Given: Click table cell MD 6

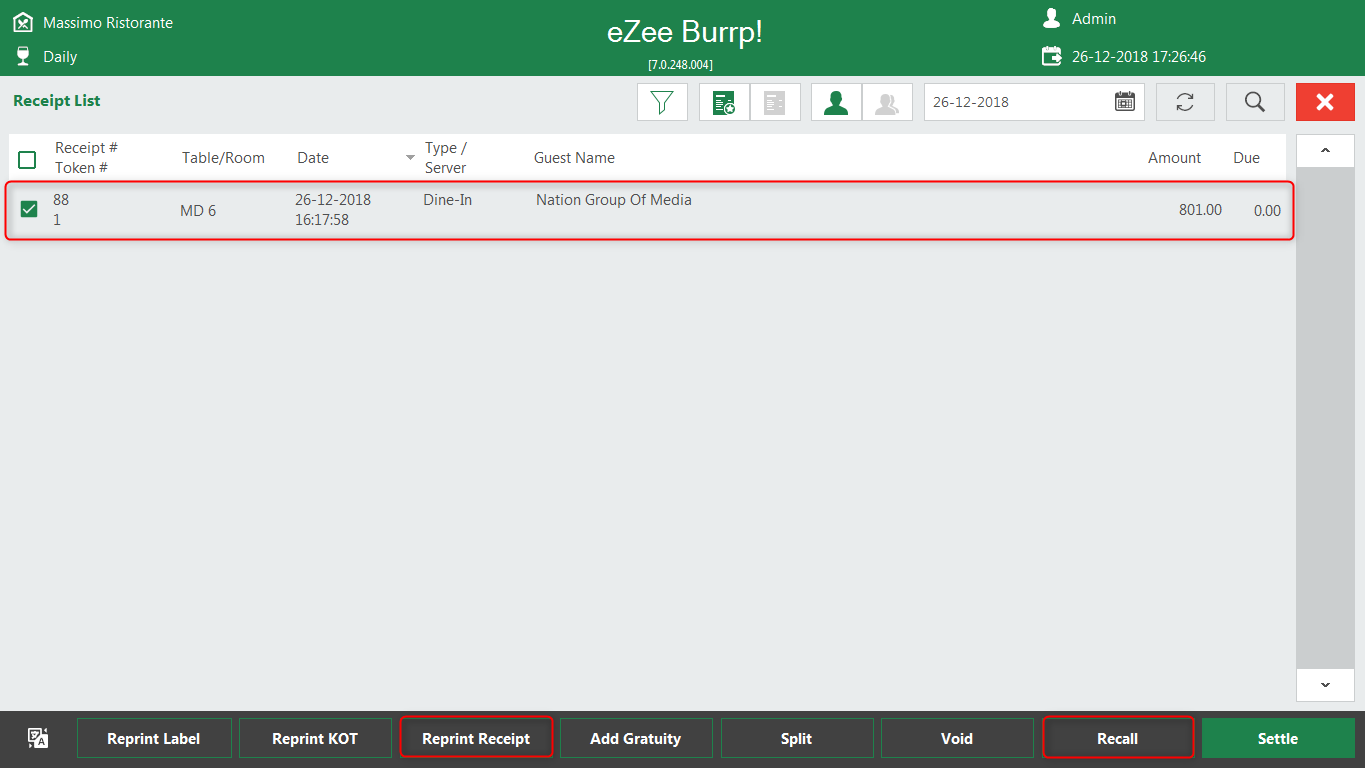Looking at the screenshot, I should (198, 211).
